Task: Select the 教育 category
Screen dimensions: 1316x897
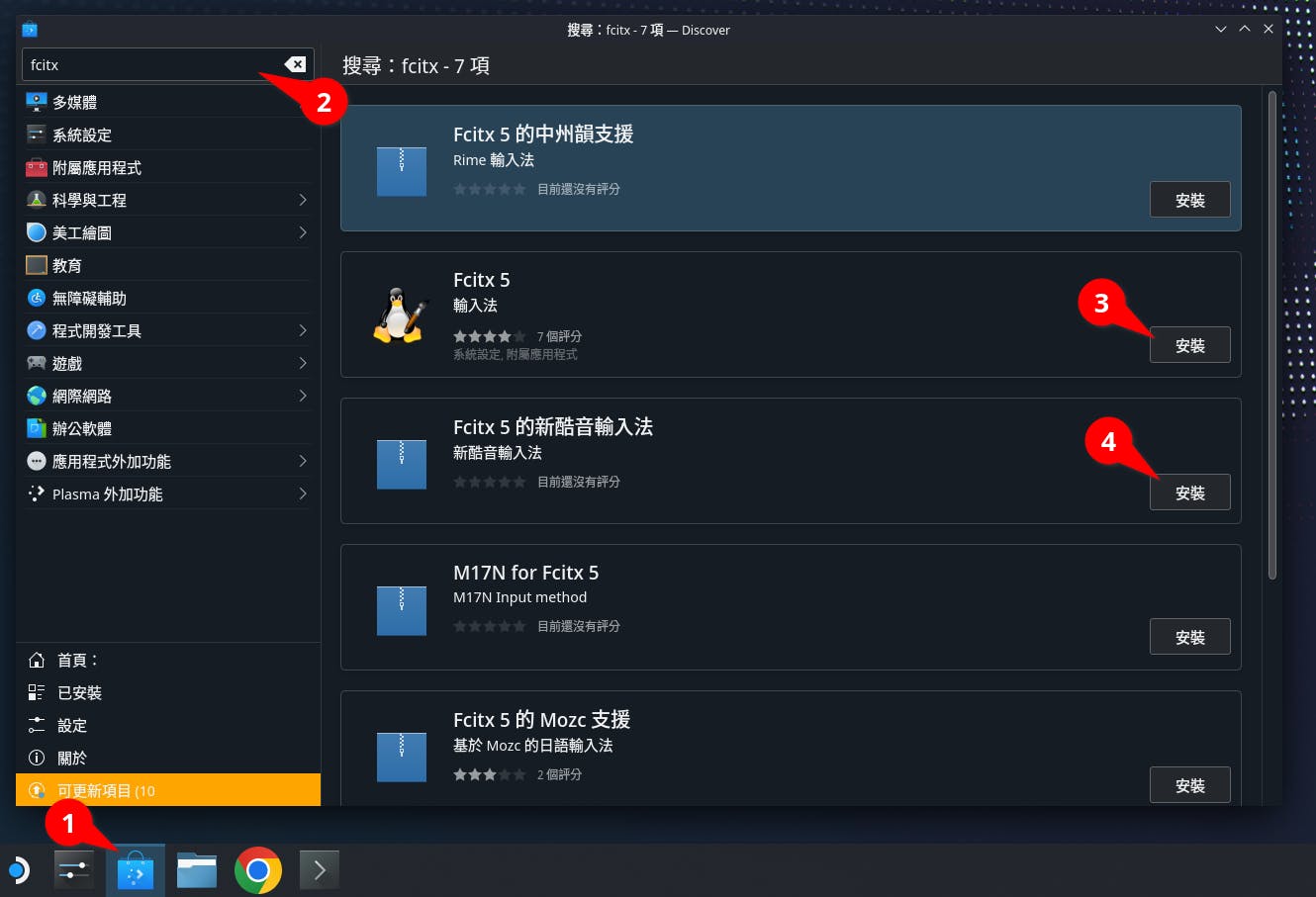Action: [166, 265]
